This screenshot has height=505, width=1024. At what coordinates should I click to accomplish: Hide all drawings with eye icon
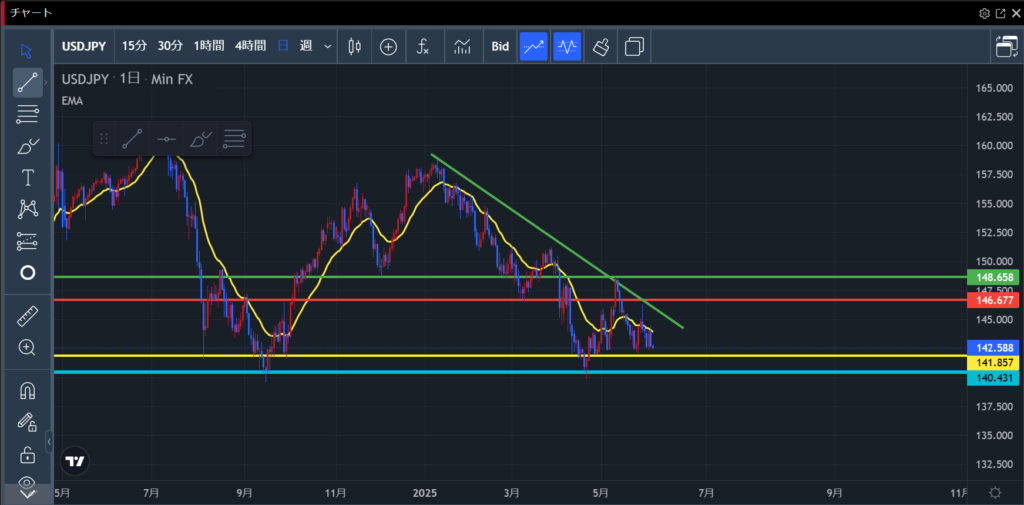pos(27,482)
